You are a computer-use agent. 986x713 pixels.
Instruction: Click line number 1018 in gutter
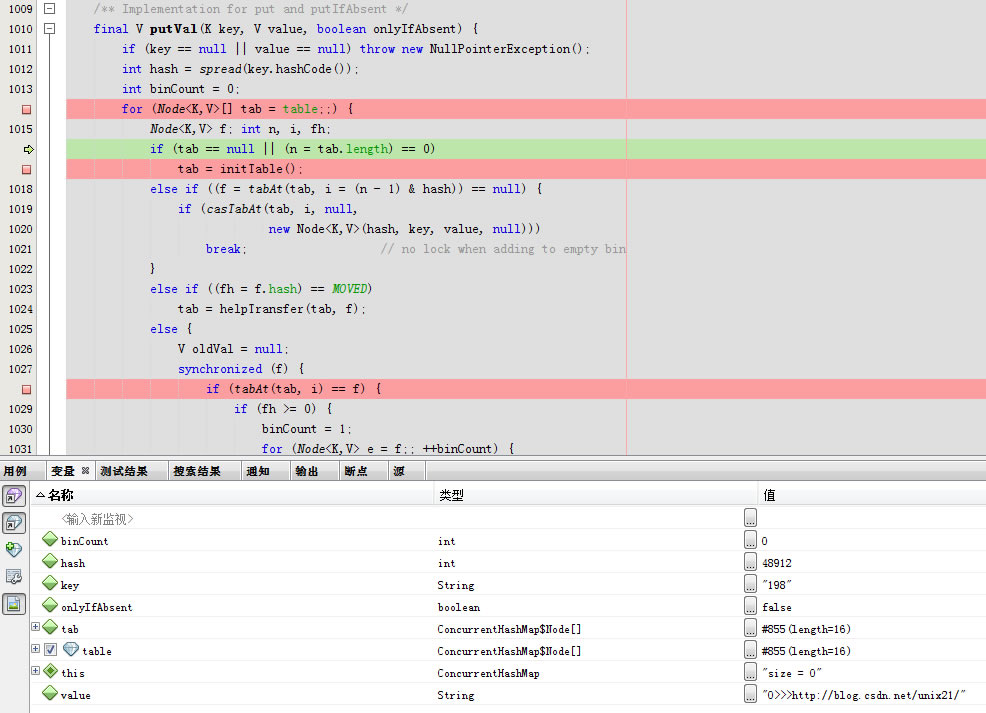coord(21,189)
